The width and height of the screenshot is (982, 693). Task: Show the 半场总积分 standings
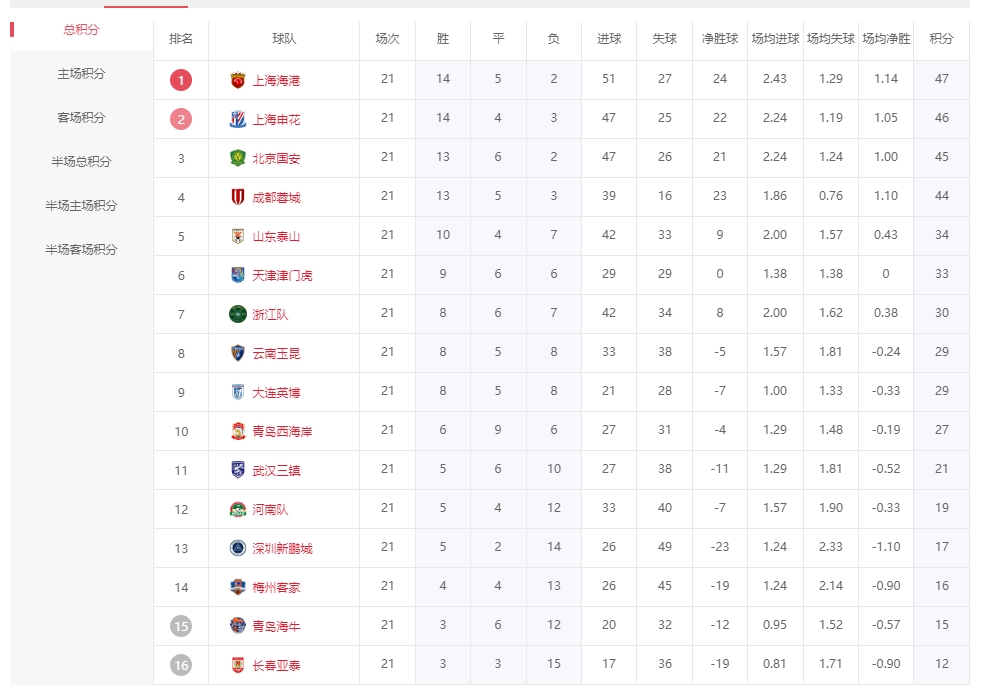tap(81, 162)
